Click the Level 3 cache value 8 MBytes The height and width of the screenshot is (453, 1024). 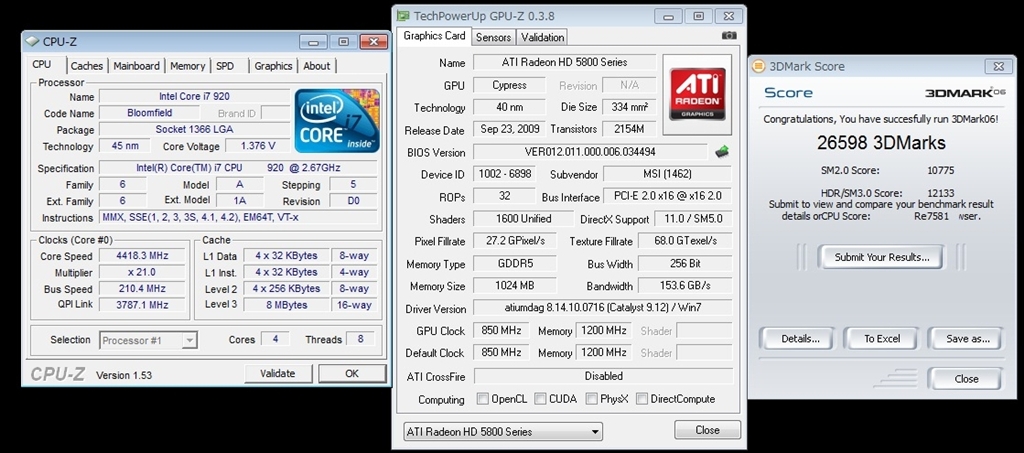(x=286, y=304)
